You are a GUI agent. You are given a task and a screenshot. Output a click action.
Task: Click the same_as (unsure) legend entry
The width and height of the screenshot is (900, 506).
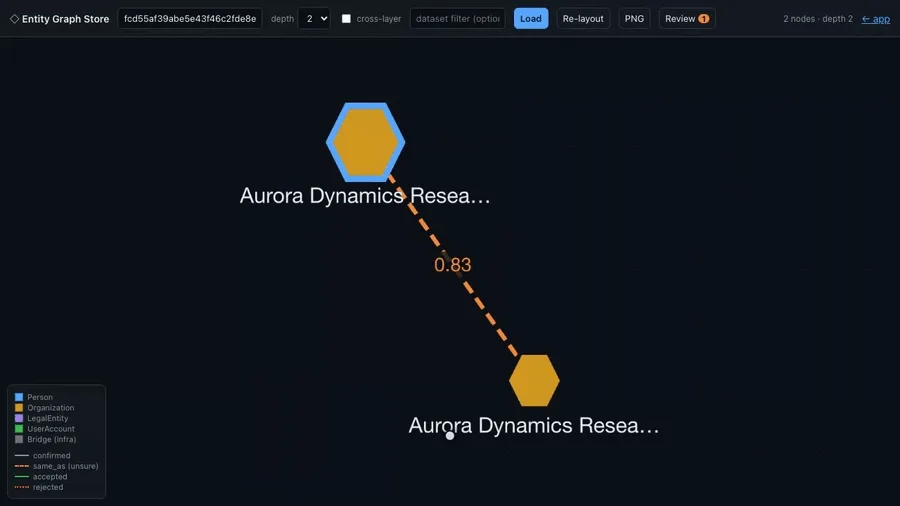56,466
